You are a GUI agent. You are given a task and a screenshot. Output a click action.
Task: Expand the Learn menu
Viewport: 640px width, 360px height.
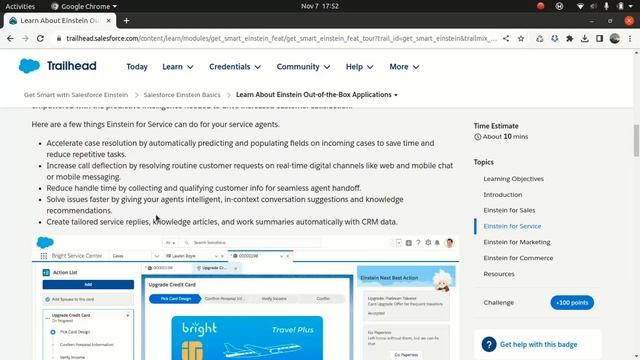(x=178, y=67)
